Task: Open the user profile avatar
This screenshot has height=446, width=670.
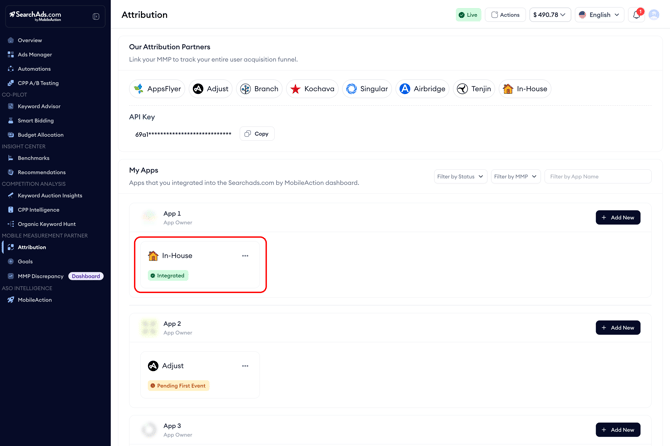Action: 654,15
